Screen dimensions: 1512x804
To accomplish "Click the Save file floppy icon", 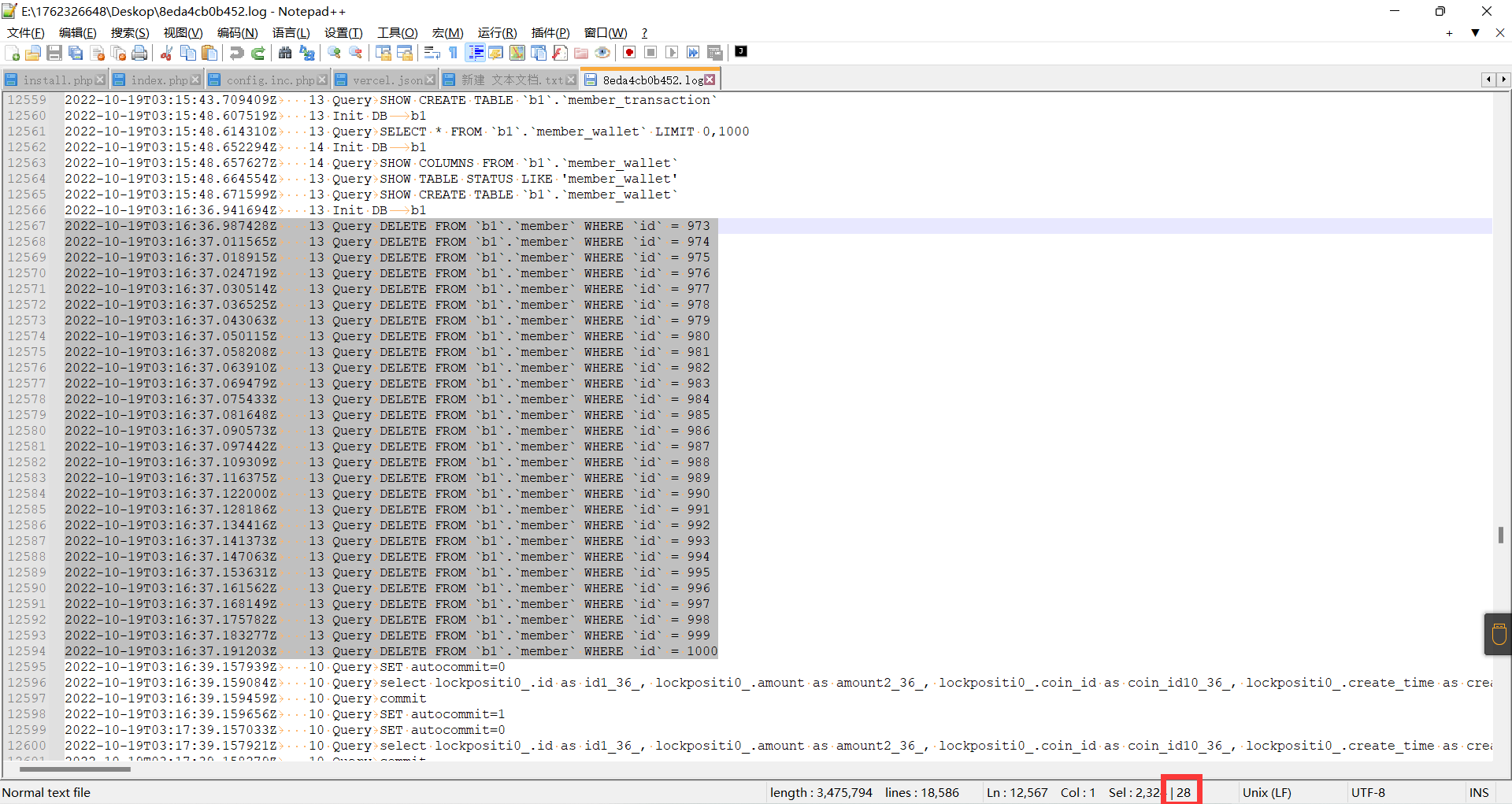I will click(x=54, y=53).
